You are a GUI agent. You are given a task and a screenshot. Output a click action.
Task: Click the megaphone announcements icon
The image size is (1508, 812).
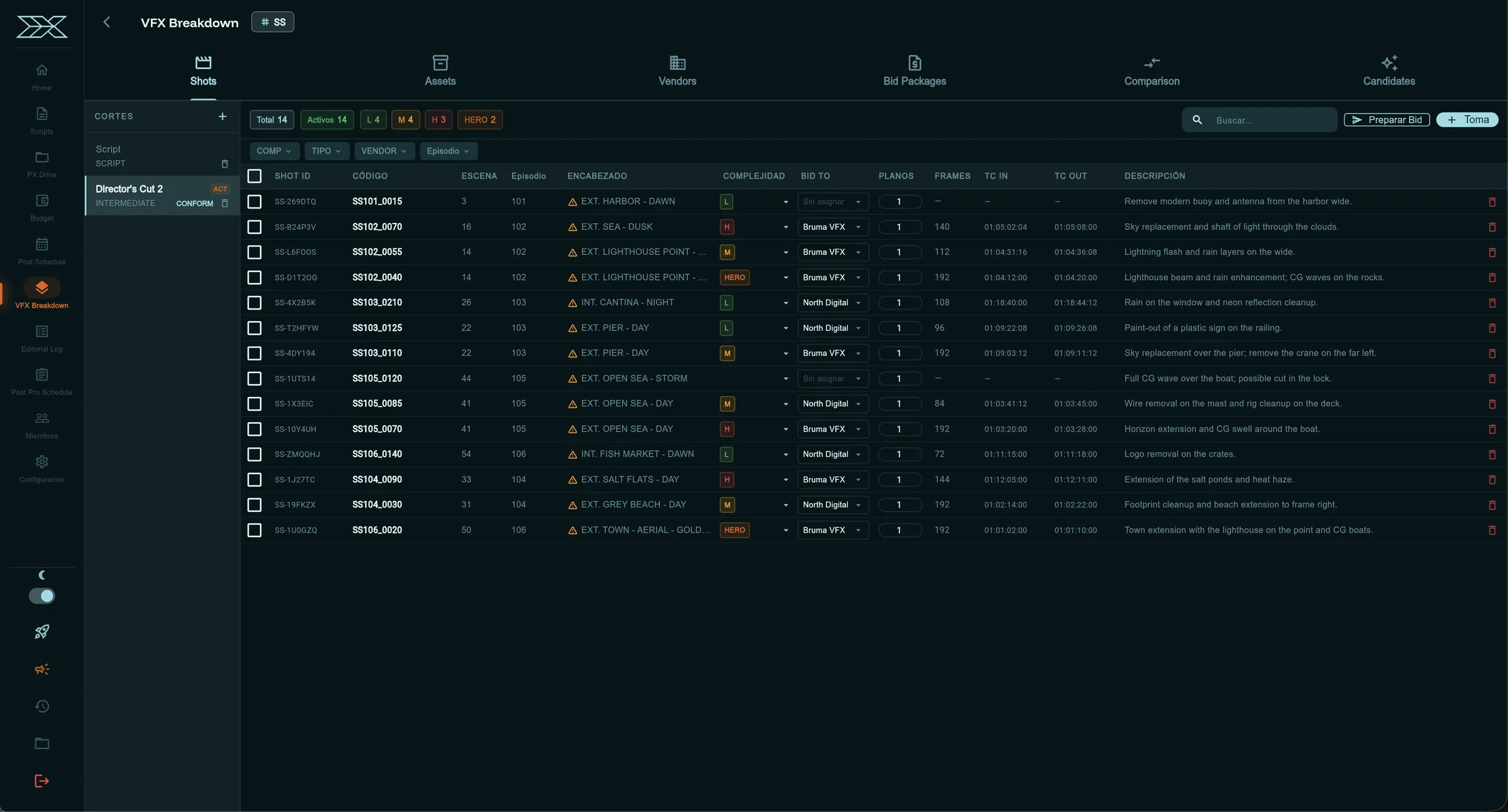[x=41, y=669]
